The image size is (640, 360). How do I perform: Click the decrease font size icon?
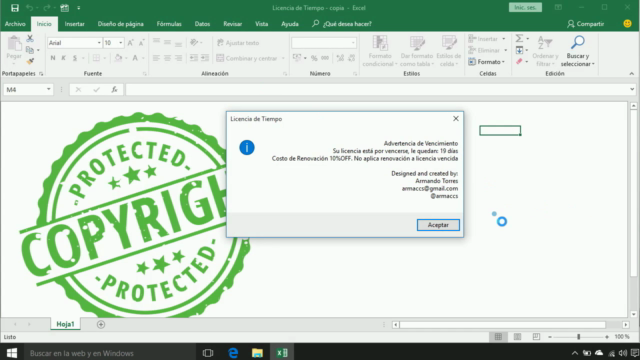pyautogui.click(x=141, y=43)
